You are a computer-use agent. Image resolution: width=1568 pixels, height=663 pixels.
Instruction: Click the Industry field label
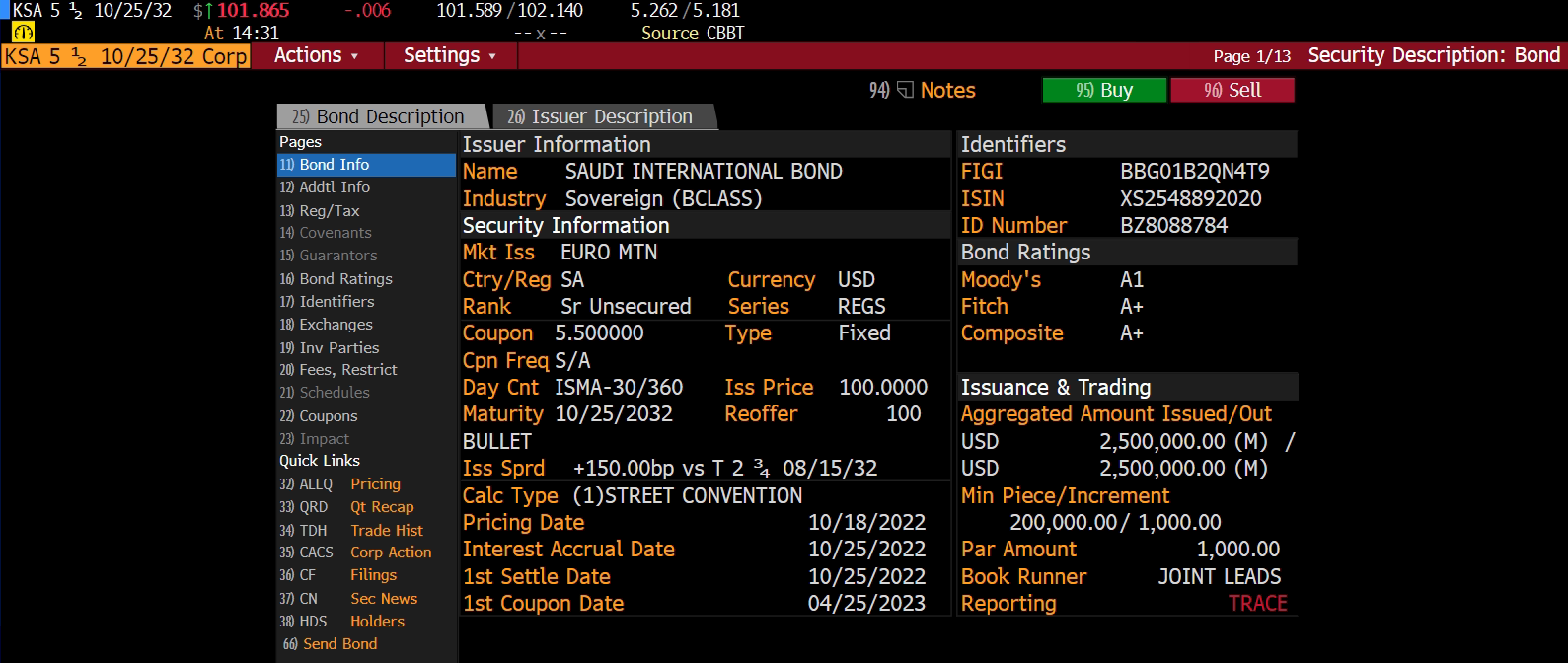[x=504, y=198]
